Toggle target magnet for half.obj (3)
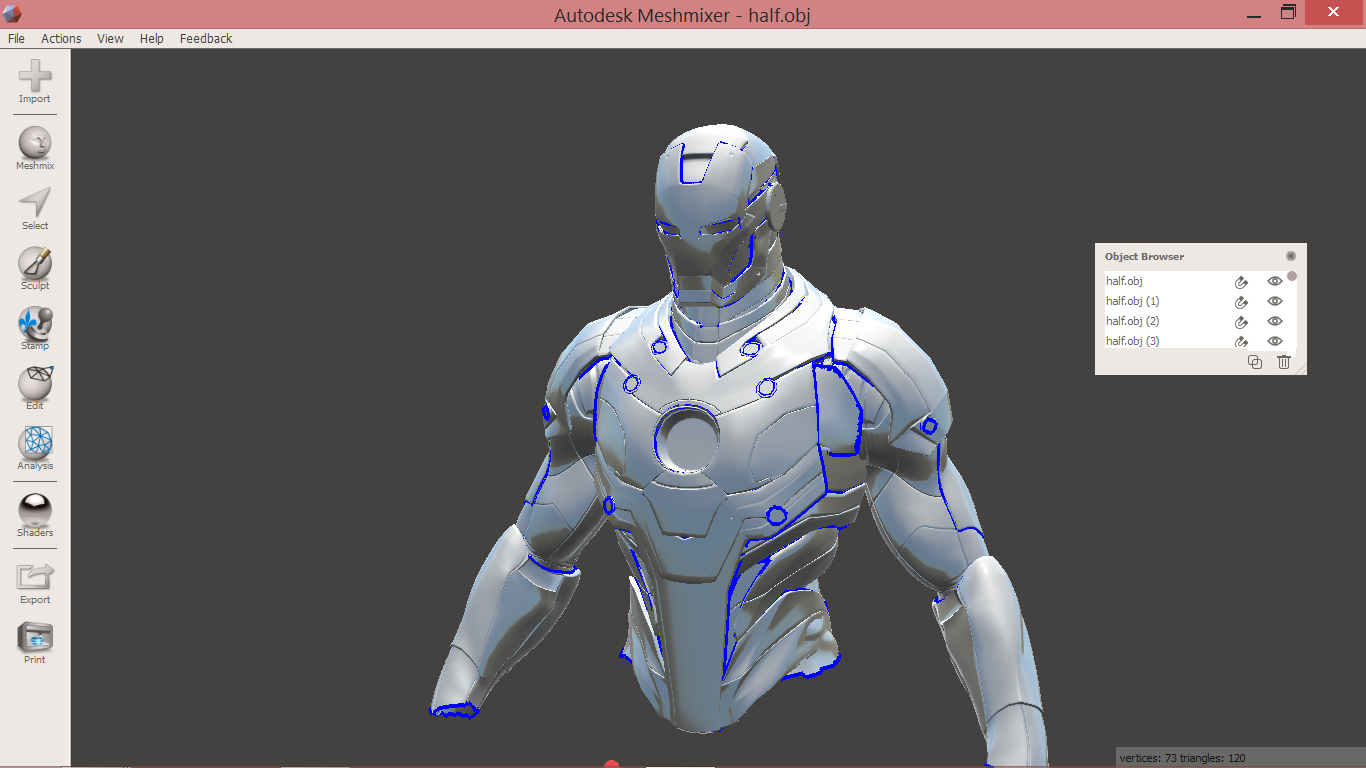 (1241, 341)
